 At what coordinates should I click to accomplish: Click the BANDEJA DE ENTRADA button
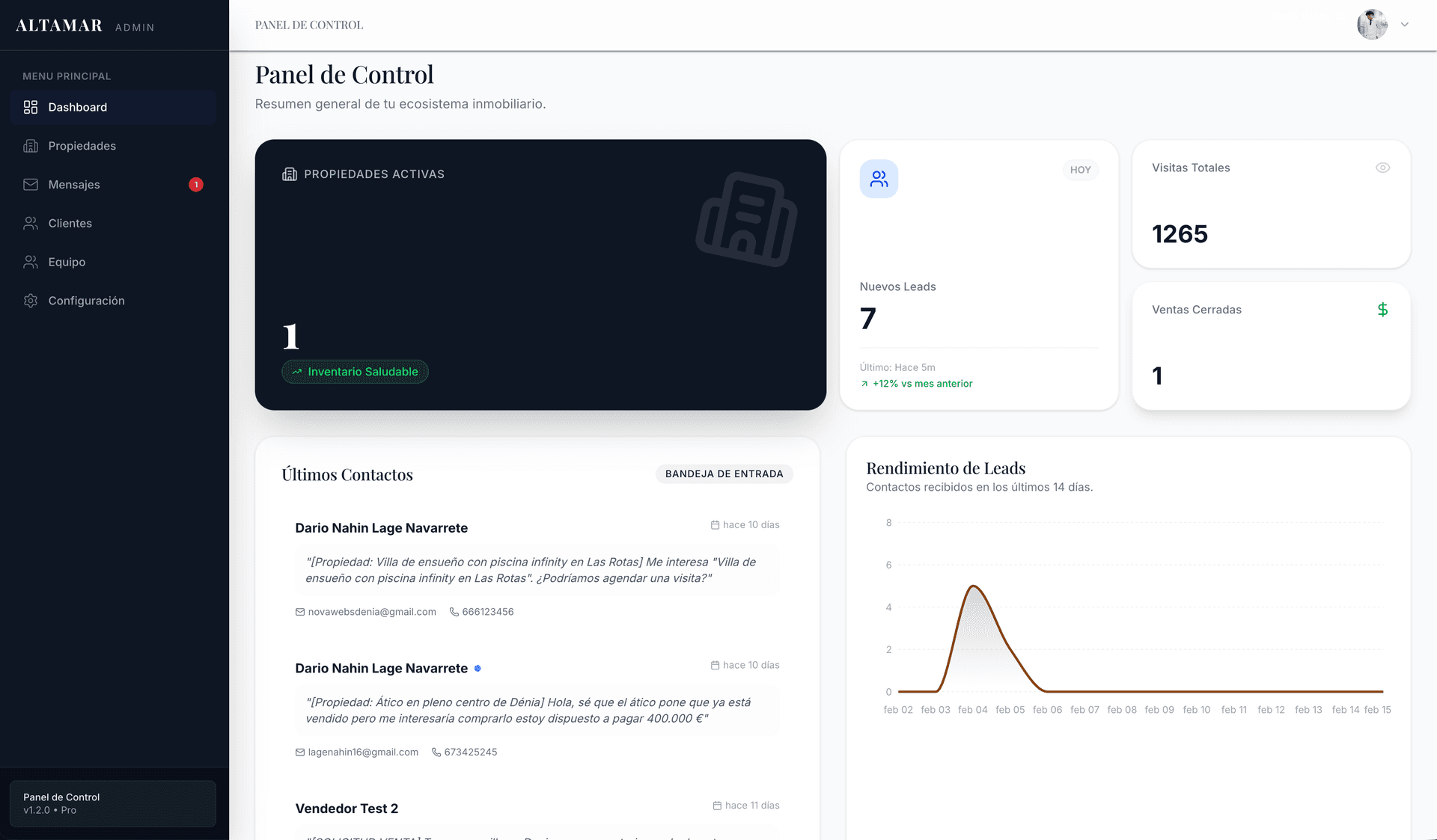[724, 474]
